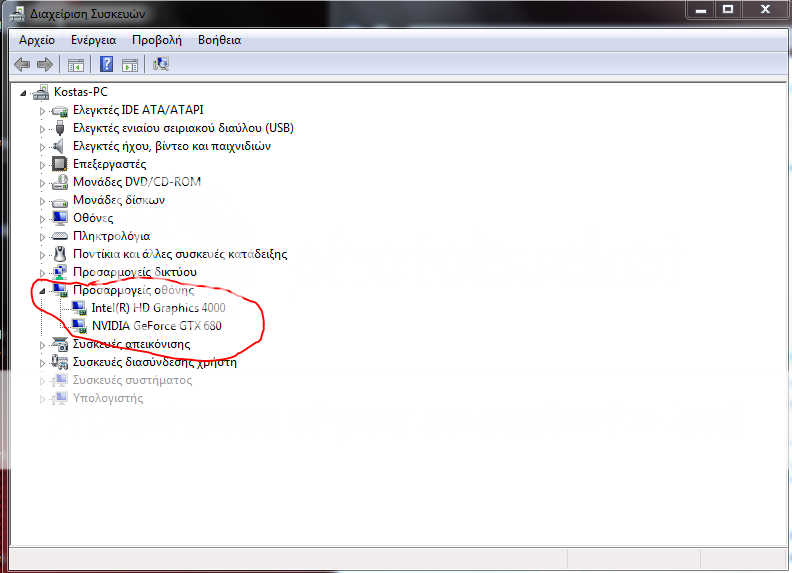
Task: Collapse the Προσαρμογείς οθόνης category
Action: pyautogui.click(x=43, y=290)
